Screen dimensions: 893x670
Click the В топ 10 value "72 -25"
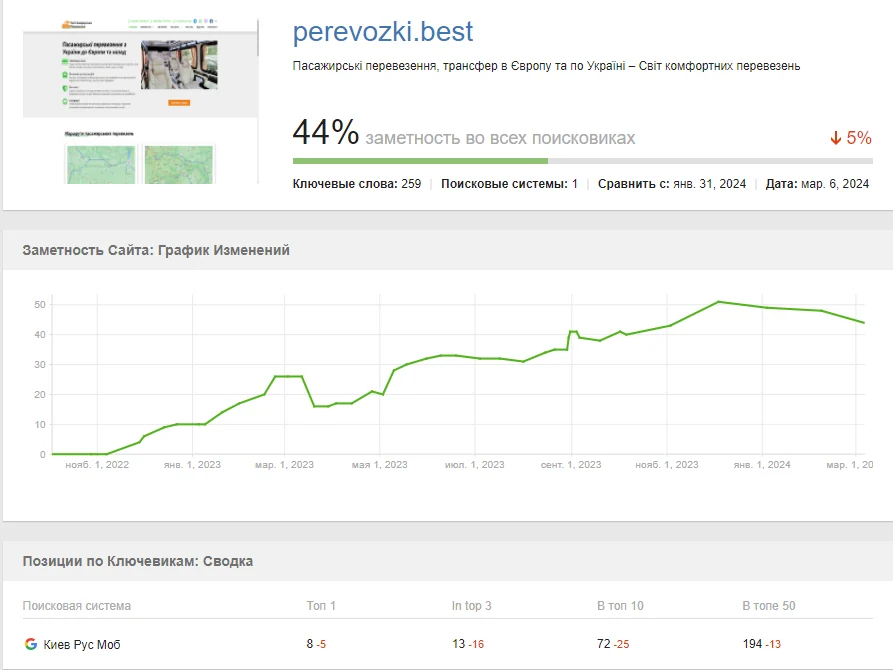coord(613,644)
